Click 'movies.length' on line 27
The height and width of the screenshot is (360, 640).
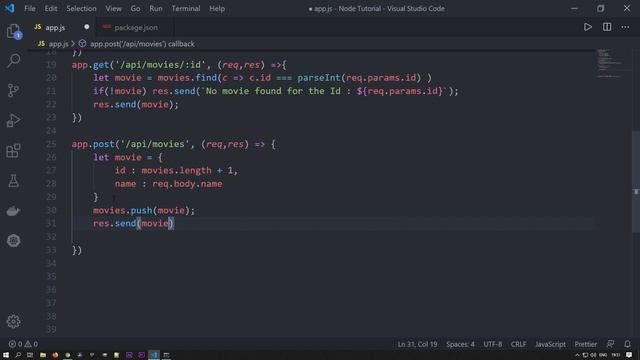[x=176, y=170]
